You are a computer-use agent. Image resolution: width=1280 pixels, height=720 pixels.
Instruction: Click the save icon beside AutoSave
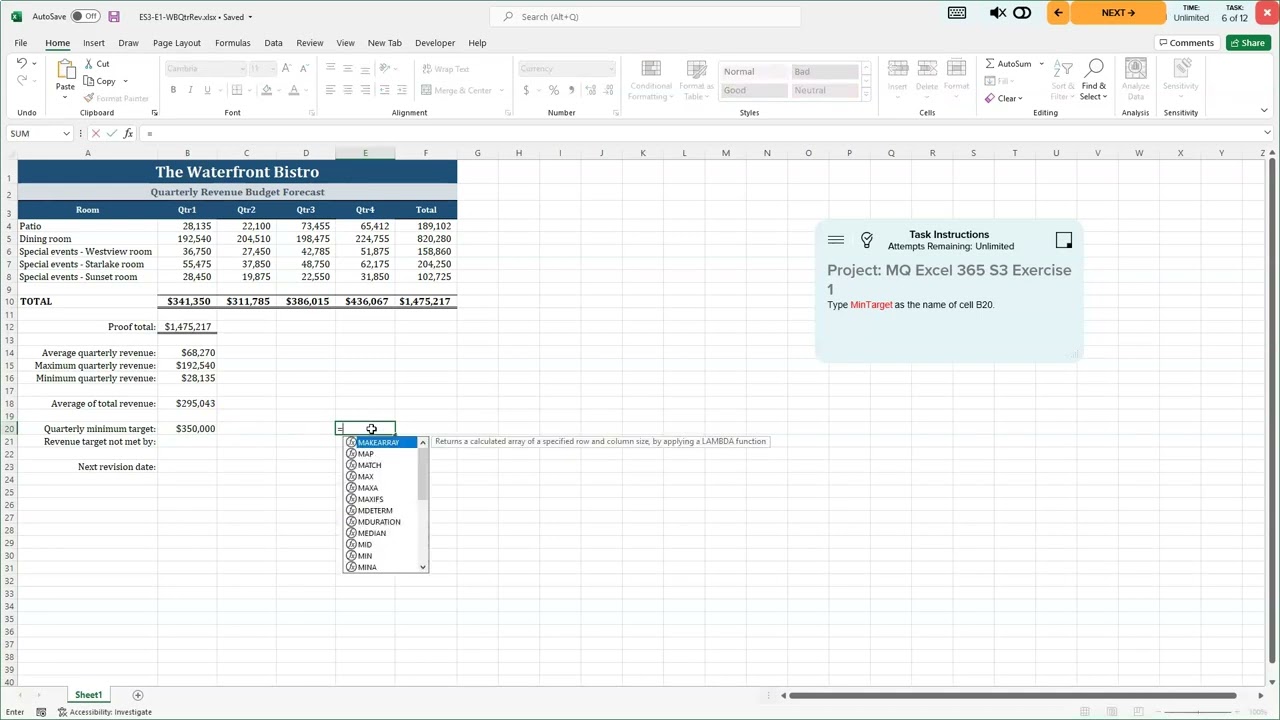(x=114, y=17)
